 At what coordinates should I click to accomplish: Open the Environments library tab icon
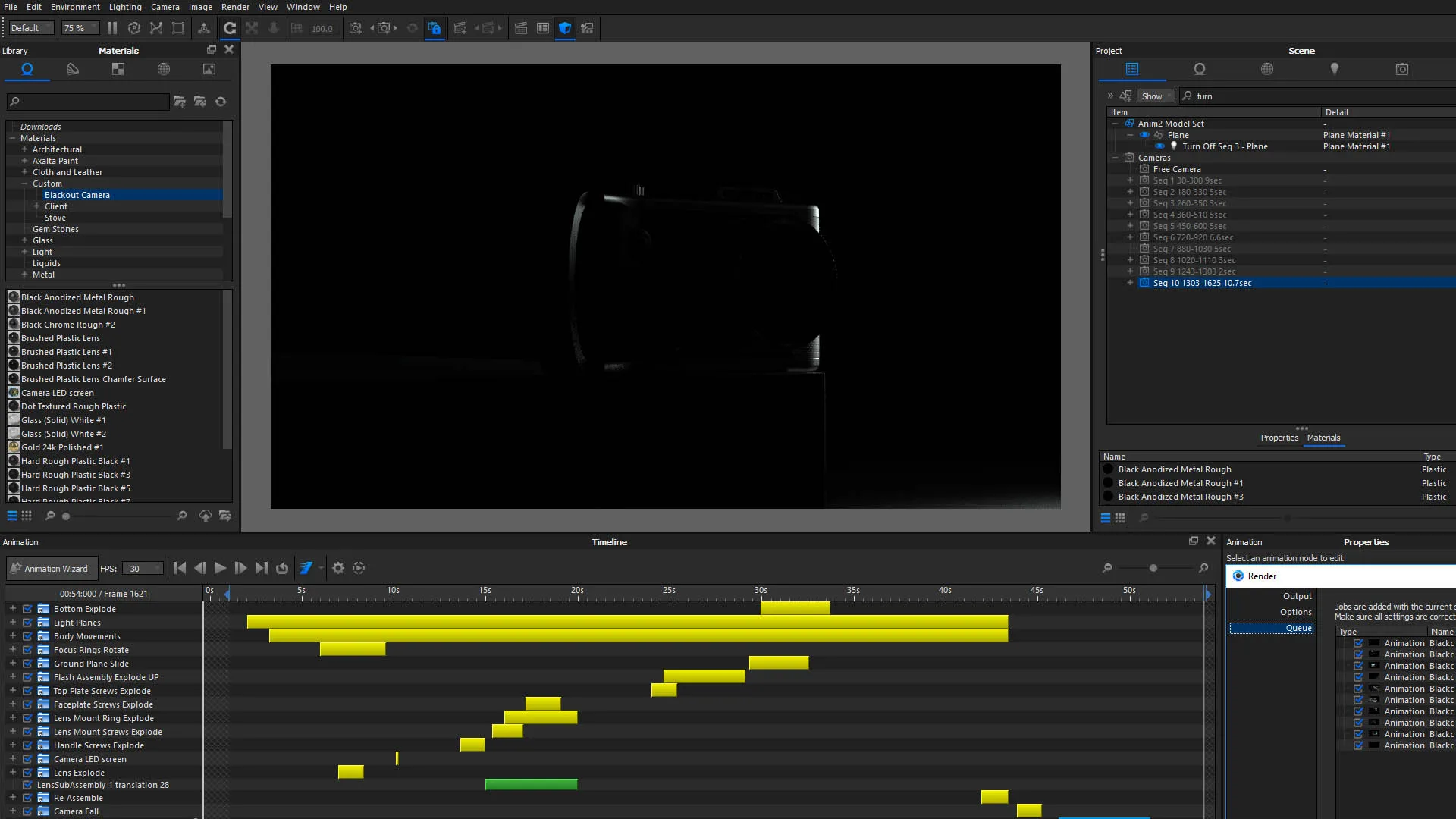164,69
